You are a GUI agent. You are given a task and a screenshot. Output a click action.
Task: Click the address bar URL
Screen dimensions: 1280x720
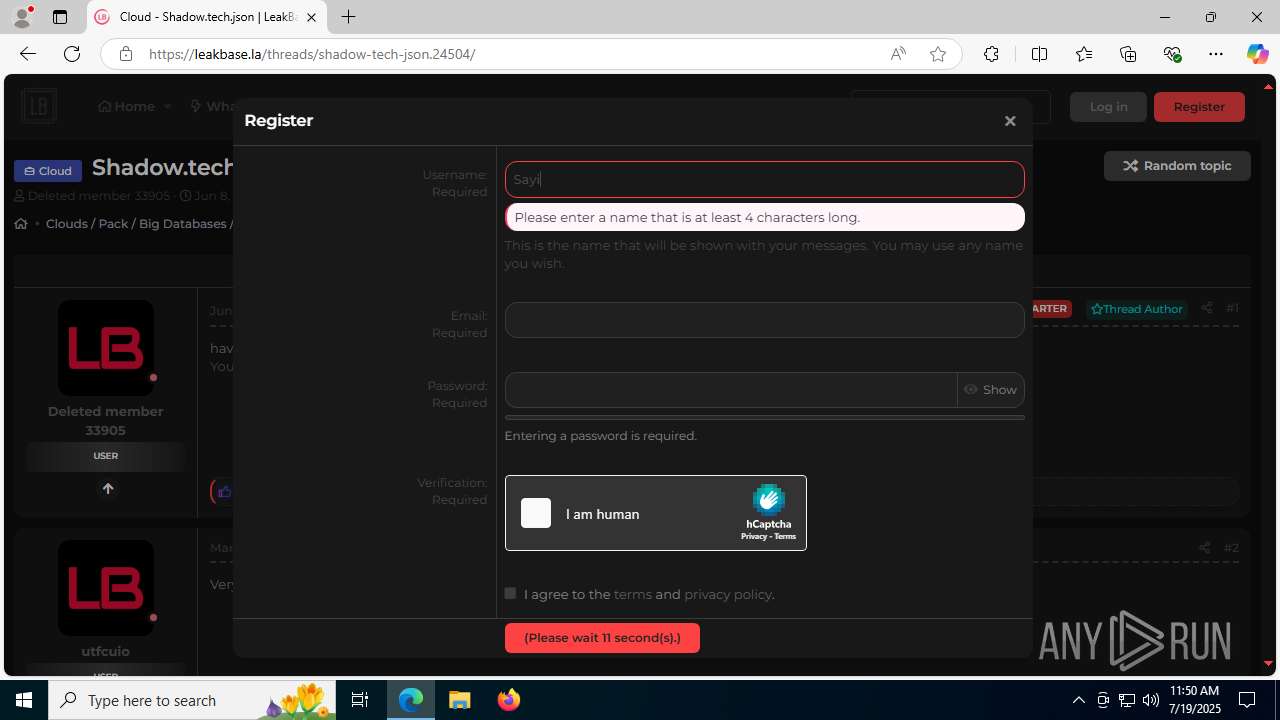[312, 54]
